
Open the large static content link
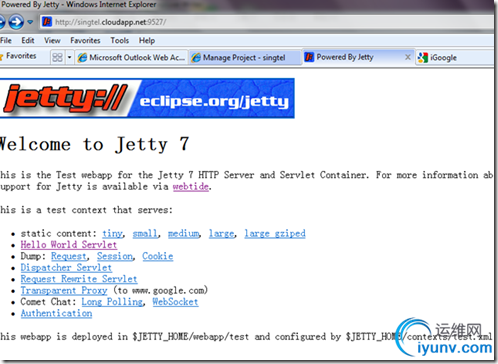pos(221,233)
